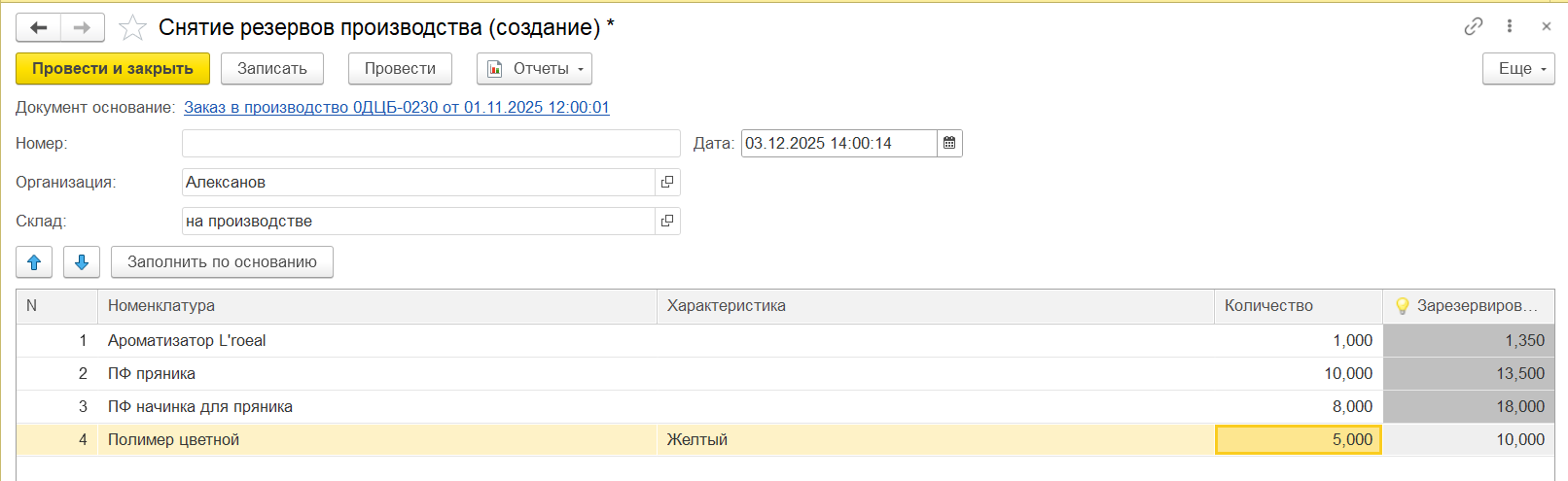This screenshot has height=481, width=1568.
Task: Move row up with blue arrow
Action: [34, 262]
